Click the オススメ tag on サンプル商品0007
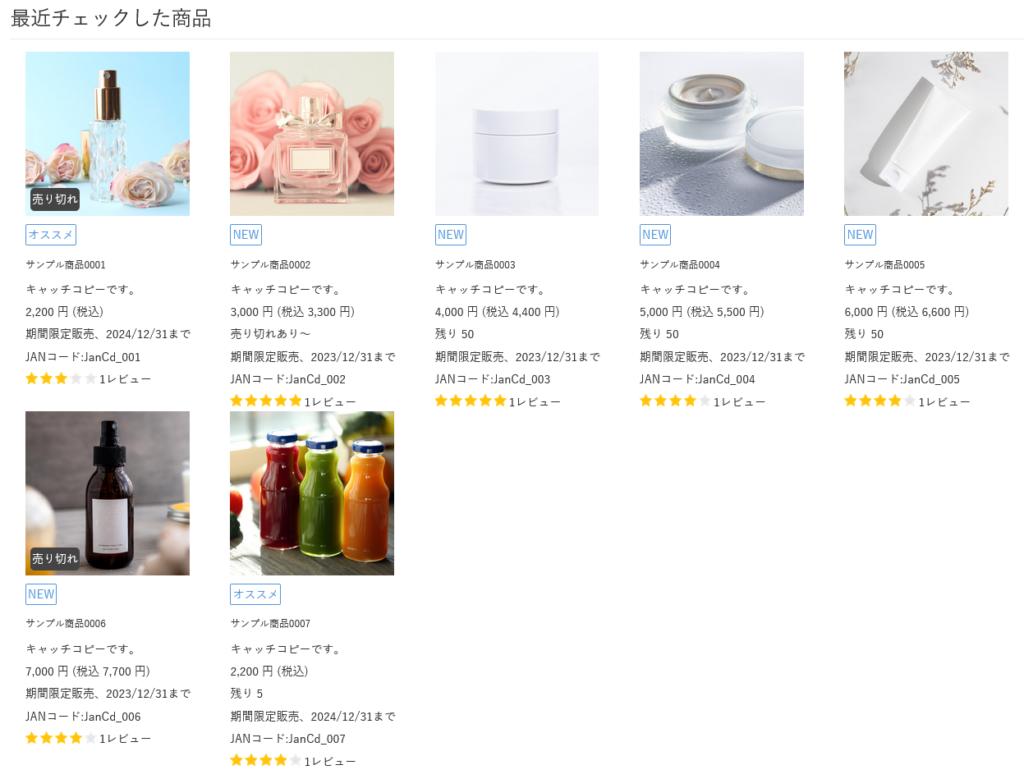 coord(255,594)
